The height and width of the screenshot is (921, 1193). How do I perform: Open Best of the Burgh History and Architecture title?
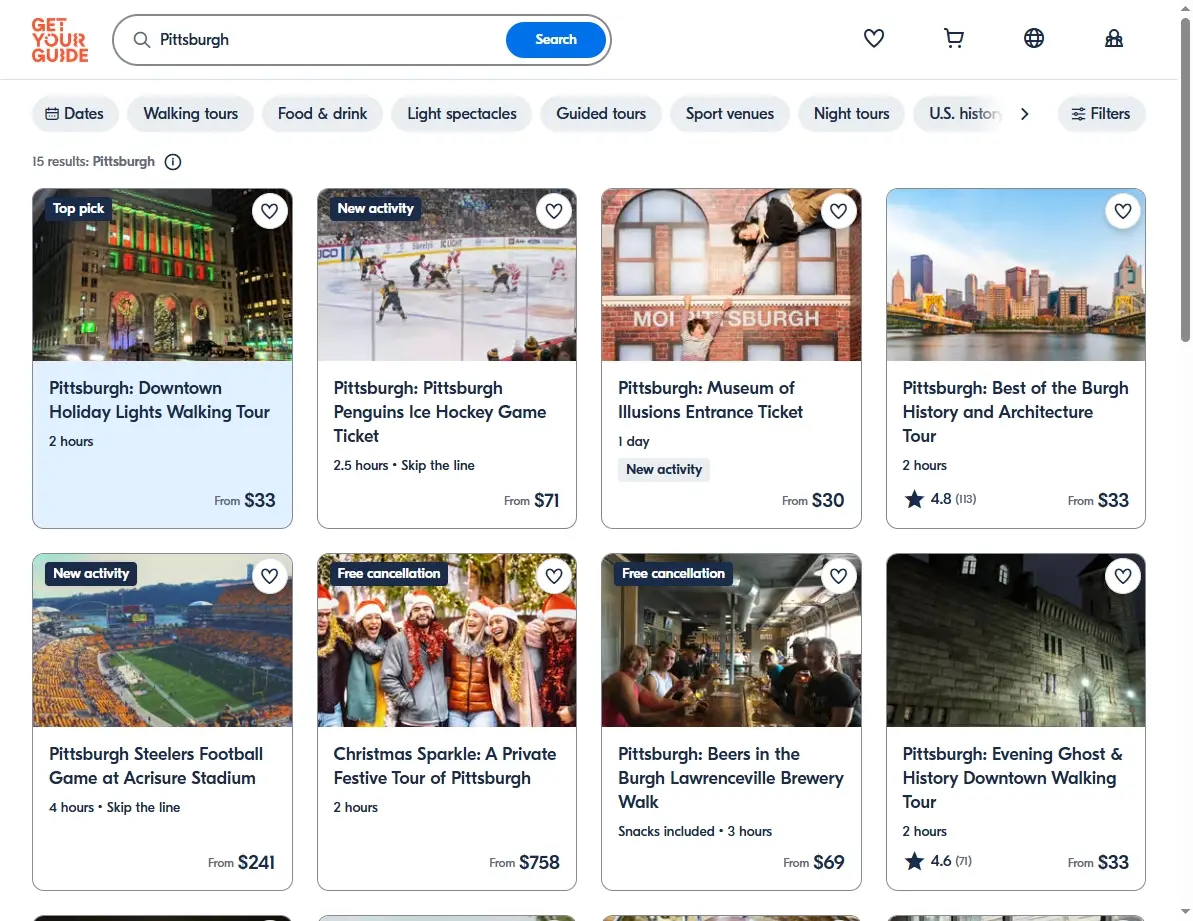[x=1015, y=411]
